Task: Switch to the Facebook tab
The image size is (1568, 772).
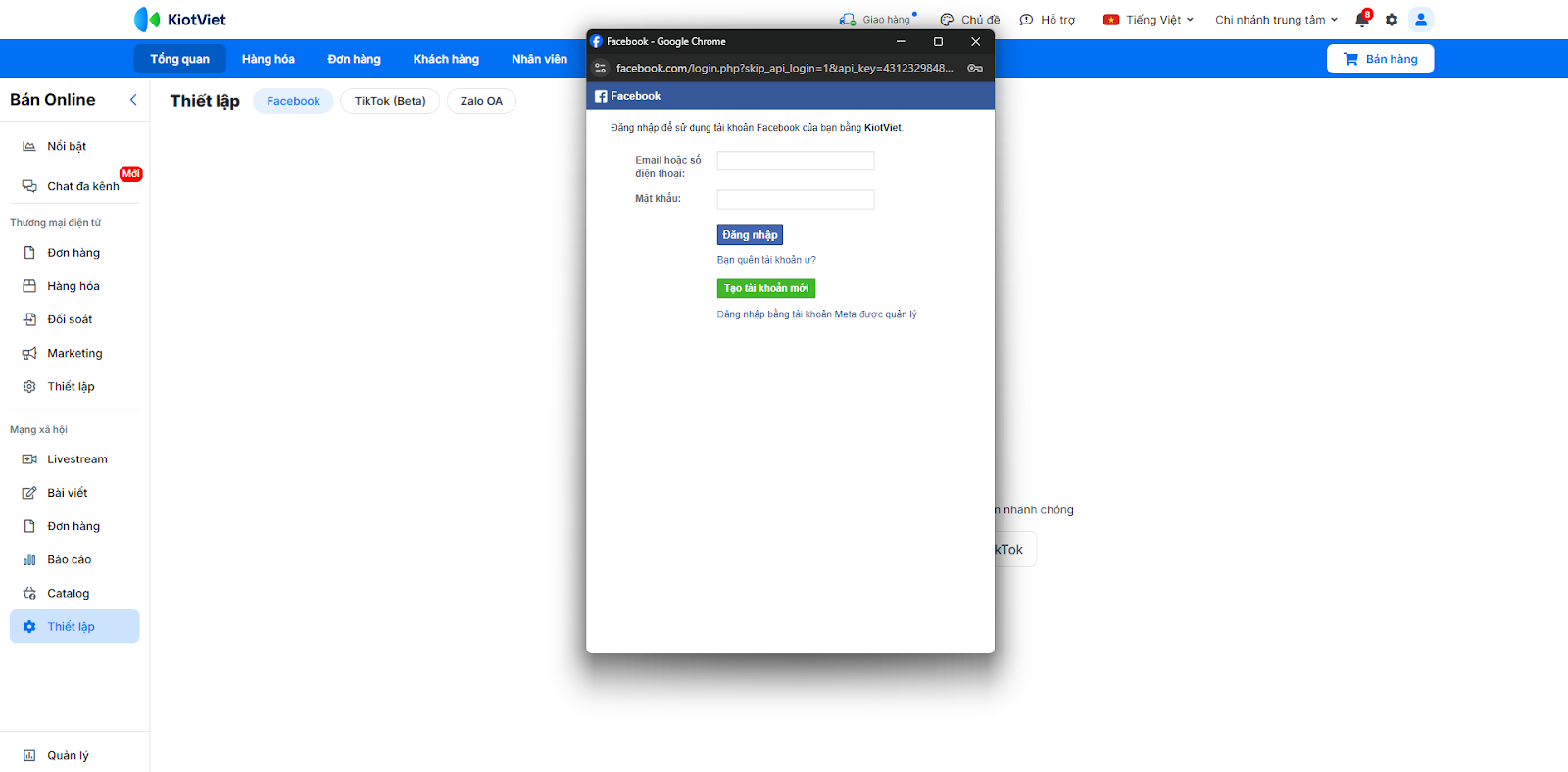Action: [x=293, y=101]
